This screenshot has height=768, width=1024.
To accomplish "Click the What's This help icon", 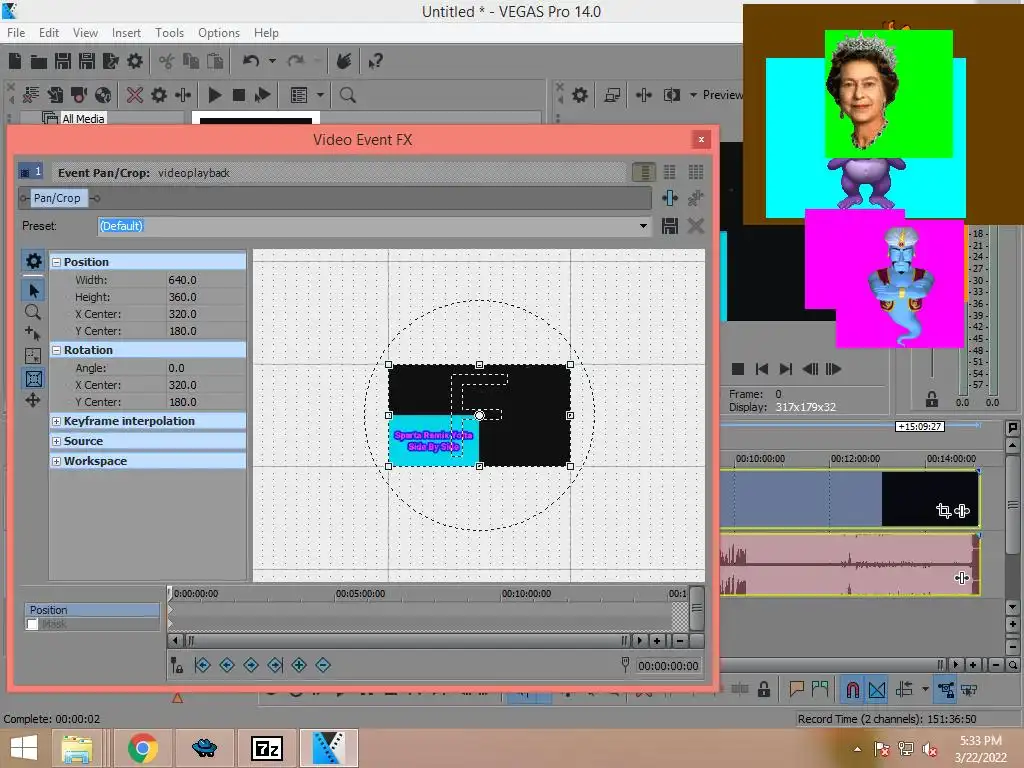I will [x=375, y=61].
